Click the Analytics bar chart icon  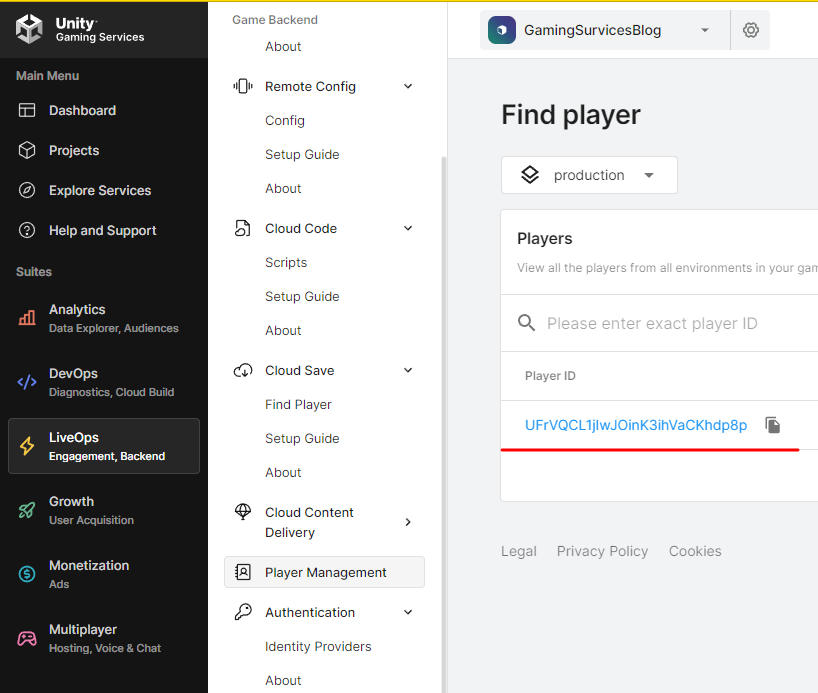click(27, 317)
